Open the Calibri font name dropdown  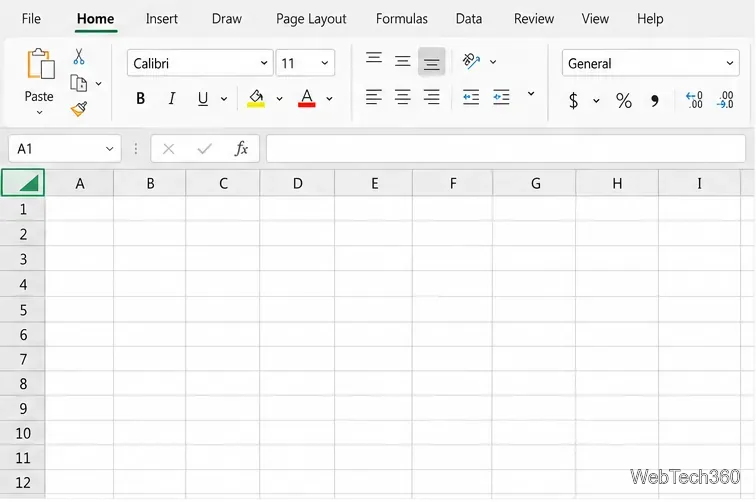[x=264, y=63]
